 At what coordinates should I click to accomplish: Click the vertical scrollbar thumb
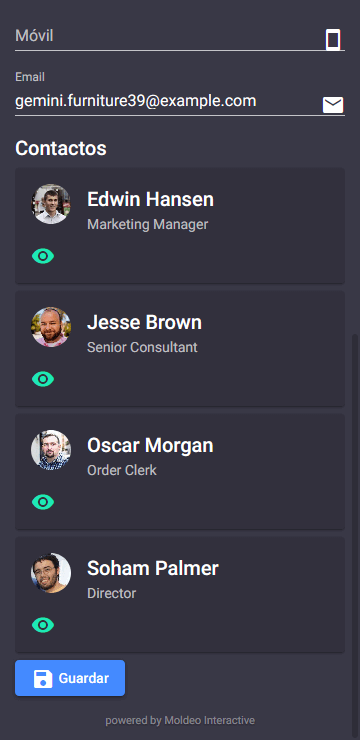(356, 534)
